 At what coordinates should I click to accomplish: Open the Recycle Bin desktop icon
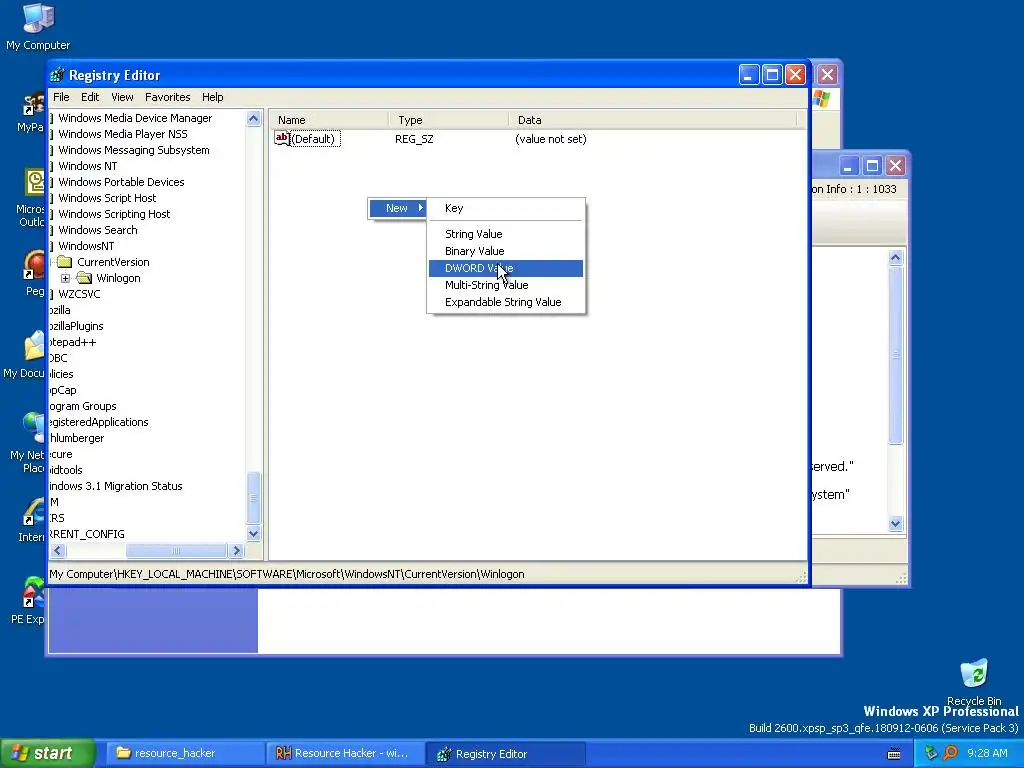click(974, 682)
